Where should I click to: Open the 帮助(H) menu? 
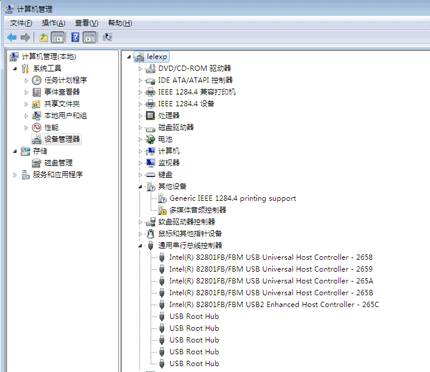[120, 23]
